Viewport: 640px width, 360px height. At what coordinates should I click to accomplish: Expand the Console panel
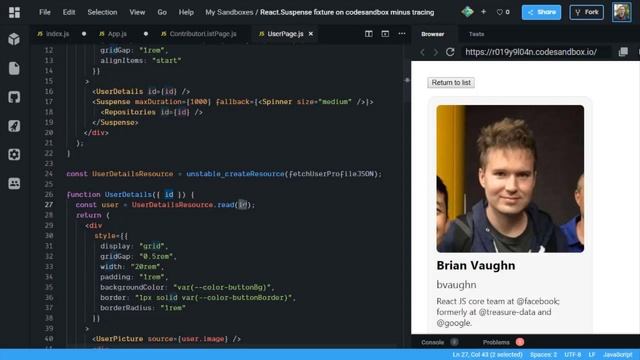(433, 342)
